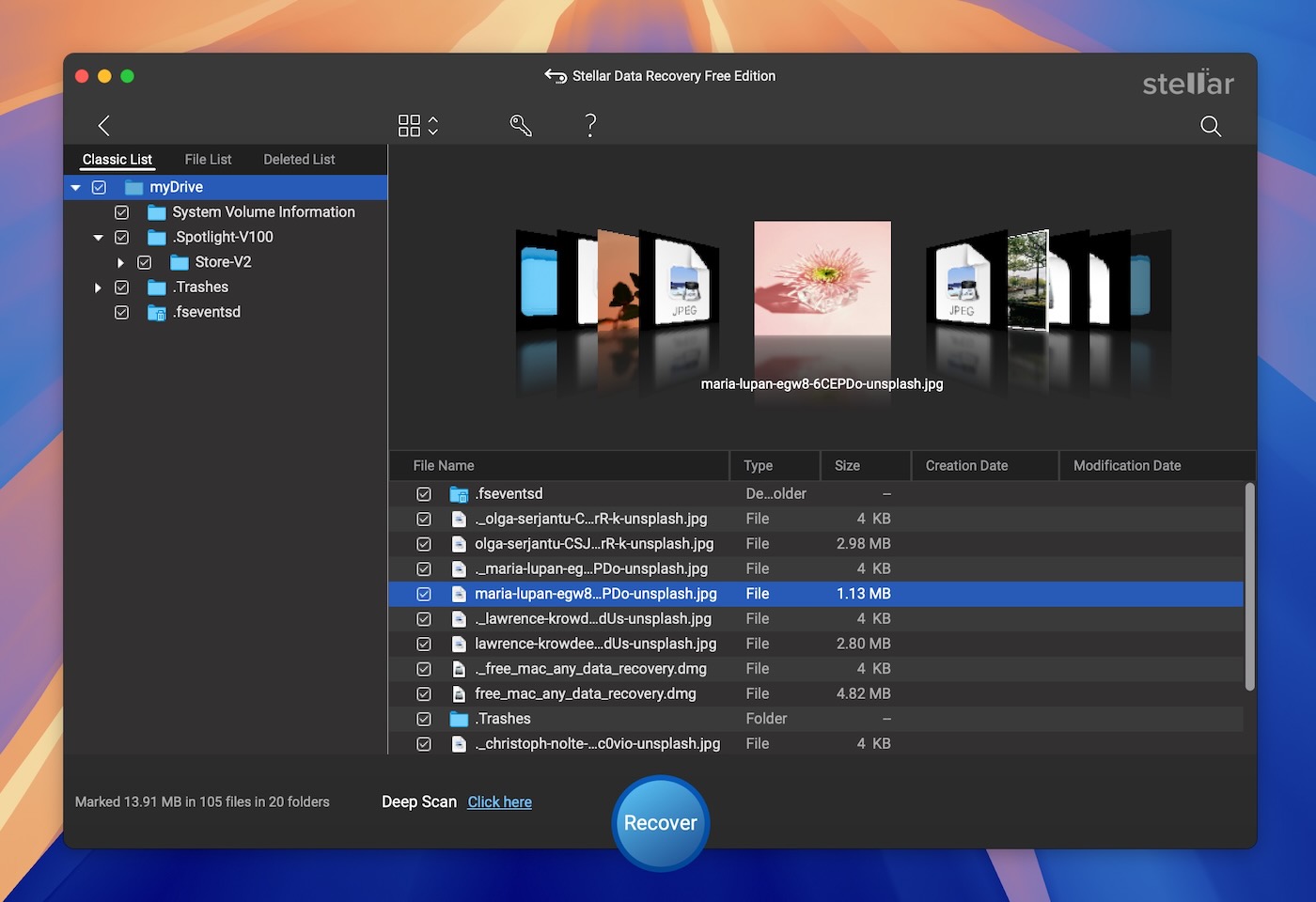Deselect the free_mac_any_data_recovery.dmg file
The width and height of the screenshot is (1316, 902).
(x=424, y=693)
